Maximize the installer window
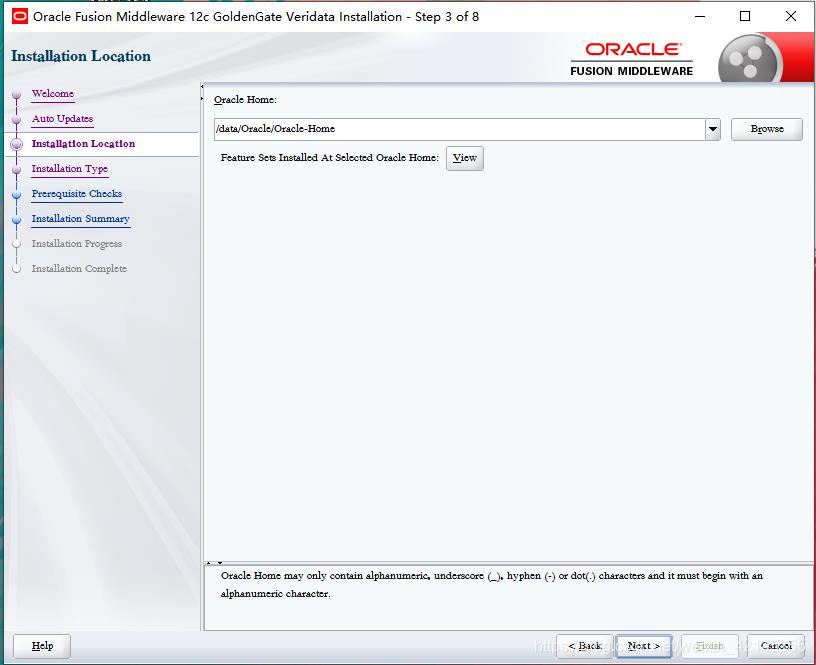Image resolution: width=816 pixels, height=665 pixels. (x=745, y=17)
